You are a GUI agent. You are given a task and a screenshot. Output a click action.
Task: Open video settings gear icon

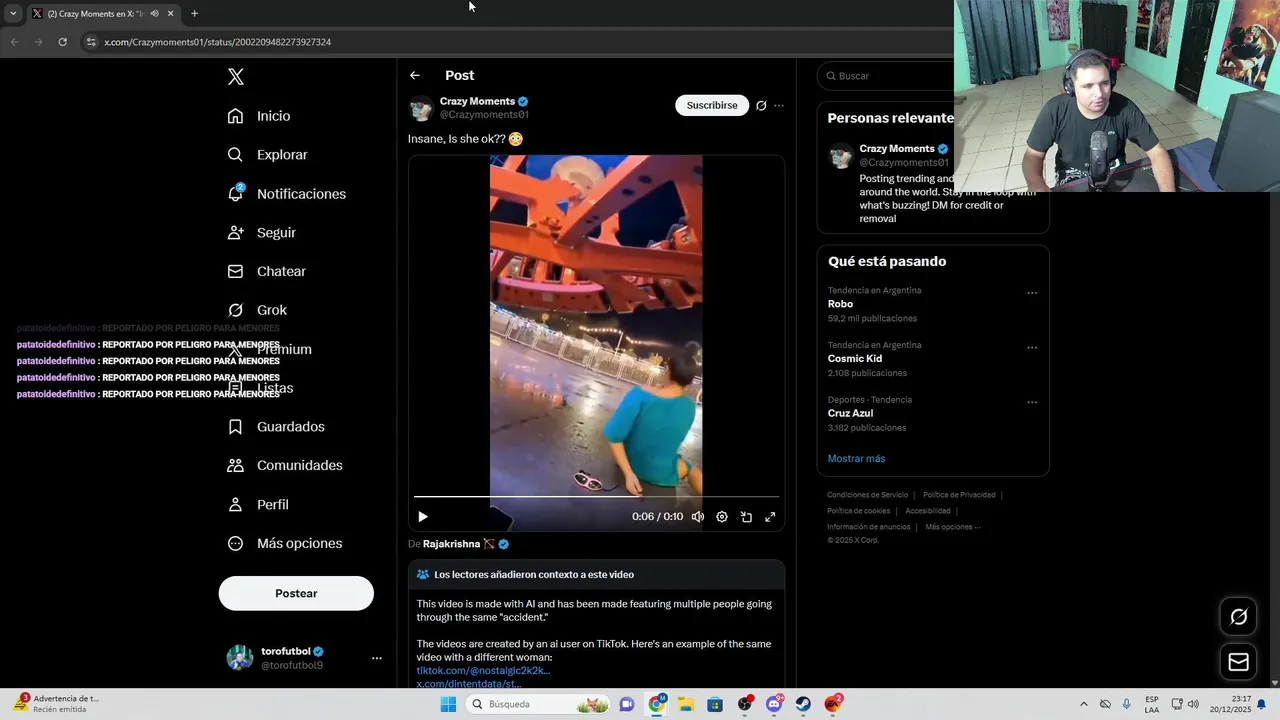point(722,517)
